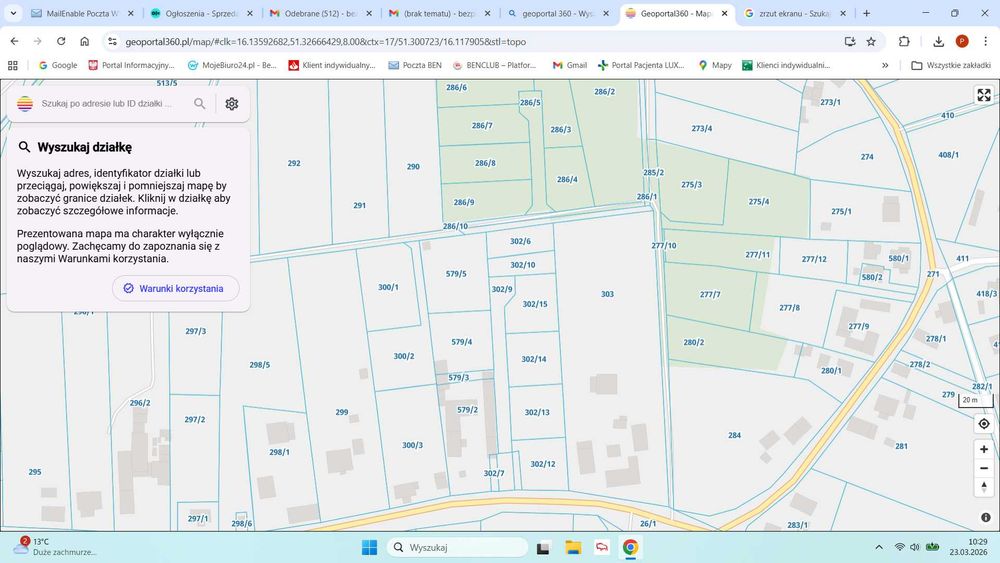Locate my position on the map

[x=983, y=424]
